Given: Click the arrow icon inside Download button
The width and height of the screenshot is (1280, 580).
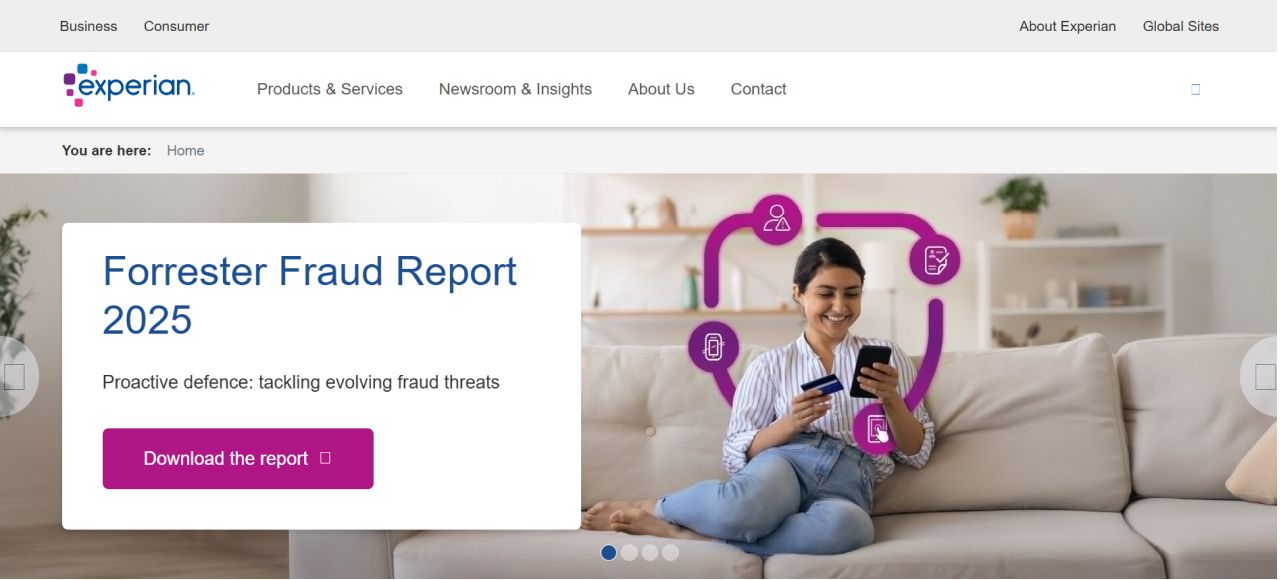Looking at the screenshot, I should 325,458.
